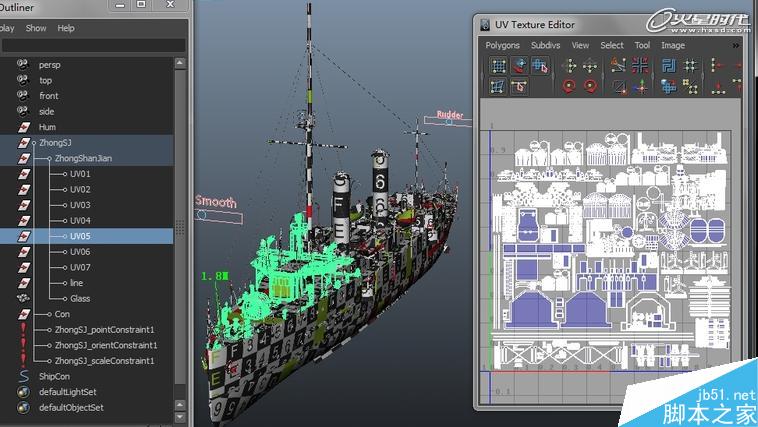Click the defaultLightSet sphere icon
The height and width of the screenshot is (427, 758).
coord(23,392)
